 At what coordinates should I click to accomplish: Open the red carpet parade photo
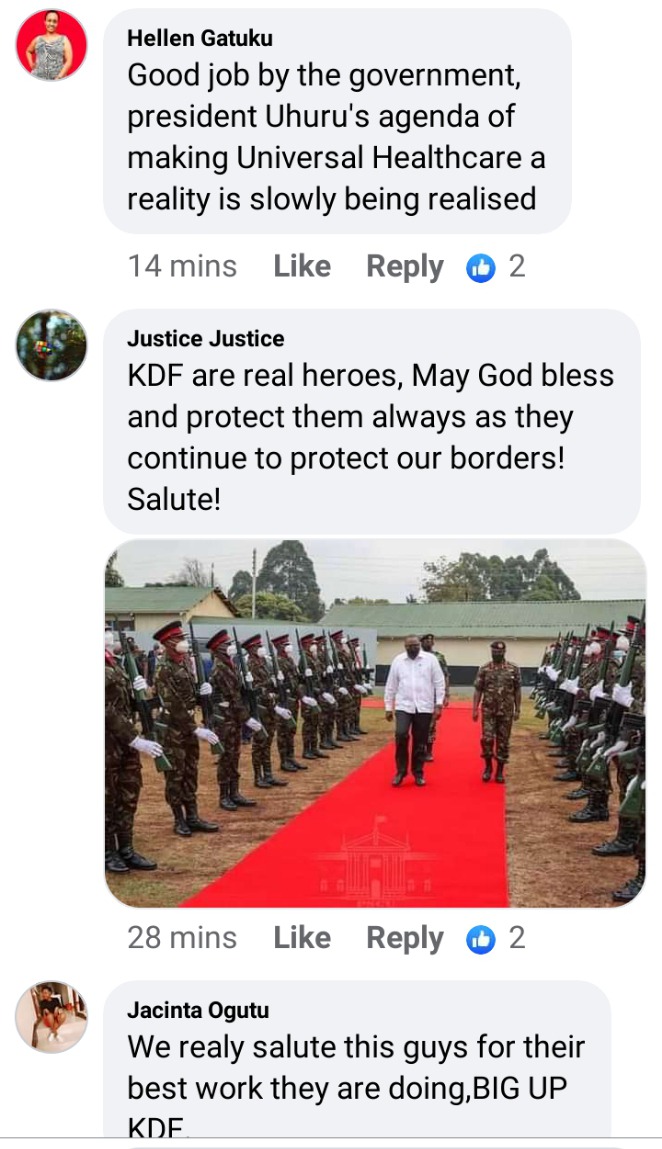[x=375, y=723]
